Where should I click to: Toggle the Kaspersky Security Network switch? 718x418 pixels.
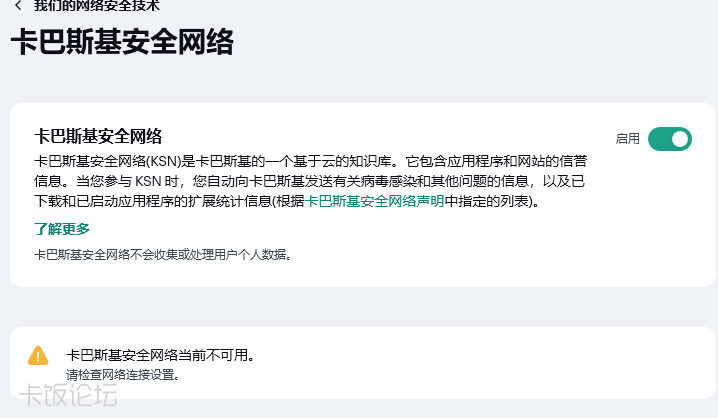pyautogui.click(x=670, y=139)
